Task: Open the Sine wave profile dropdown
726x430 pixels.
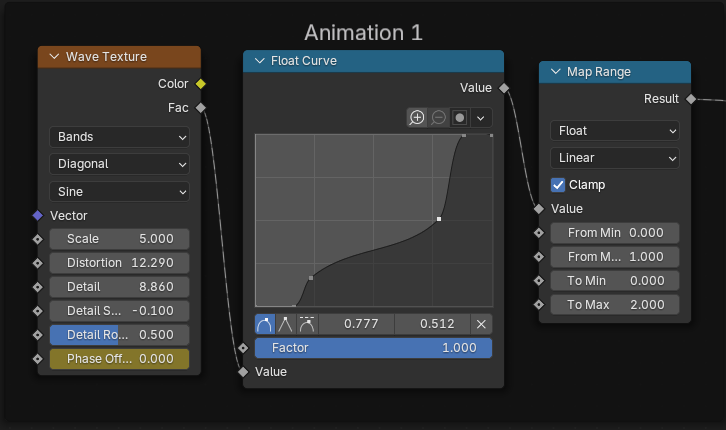Action: pos(119,191)
